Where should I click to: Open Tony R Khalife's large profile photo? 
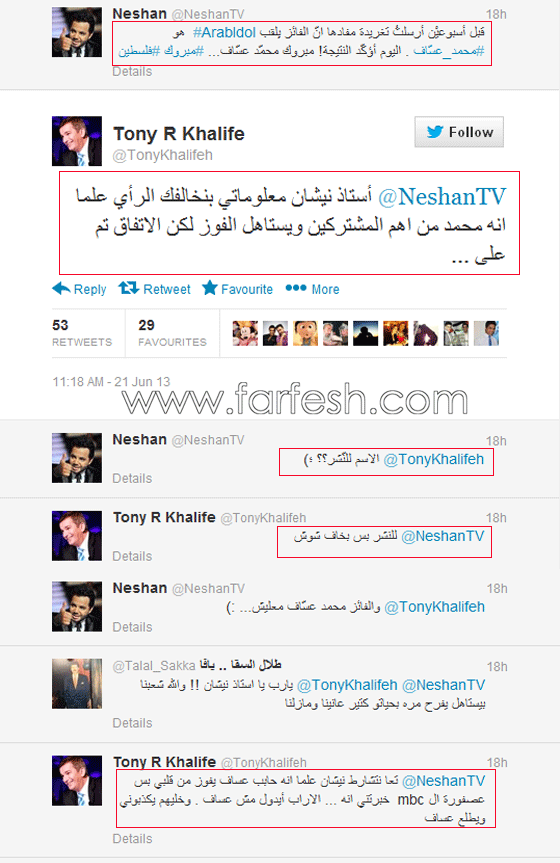pyautogui.click(x=77, y=141)
